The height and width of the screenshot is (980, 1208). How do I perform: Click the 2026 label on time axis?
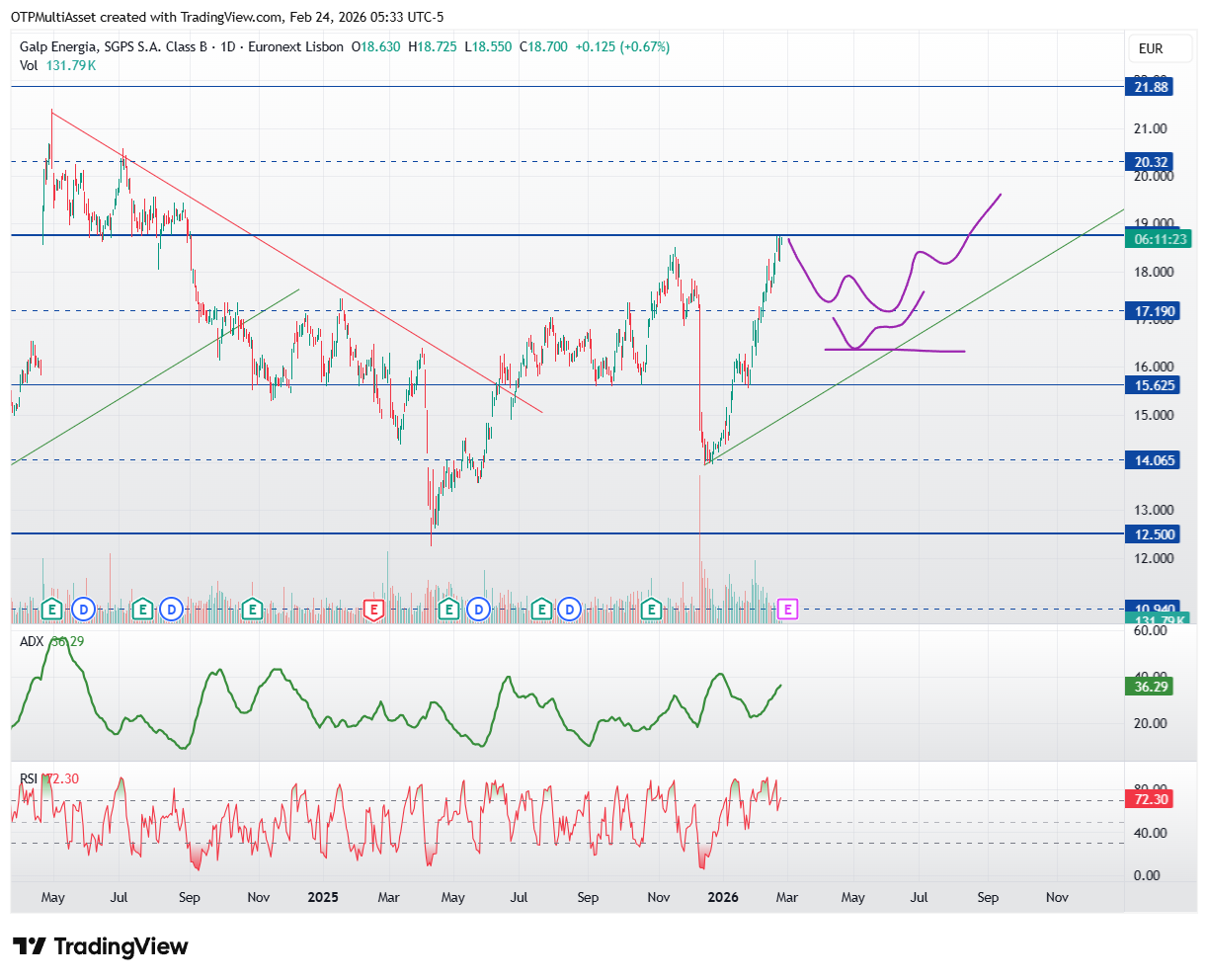pos(723,897)
